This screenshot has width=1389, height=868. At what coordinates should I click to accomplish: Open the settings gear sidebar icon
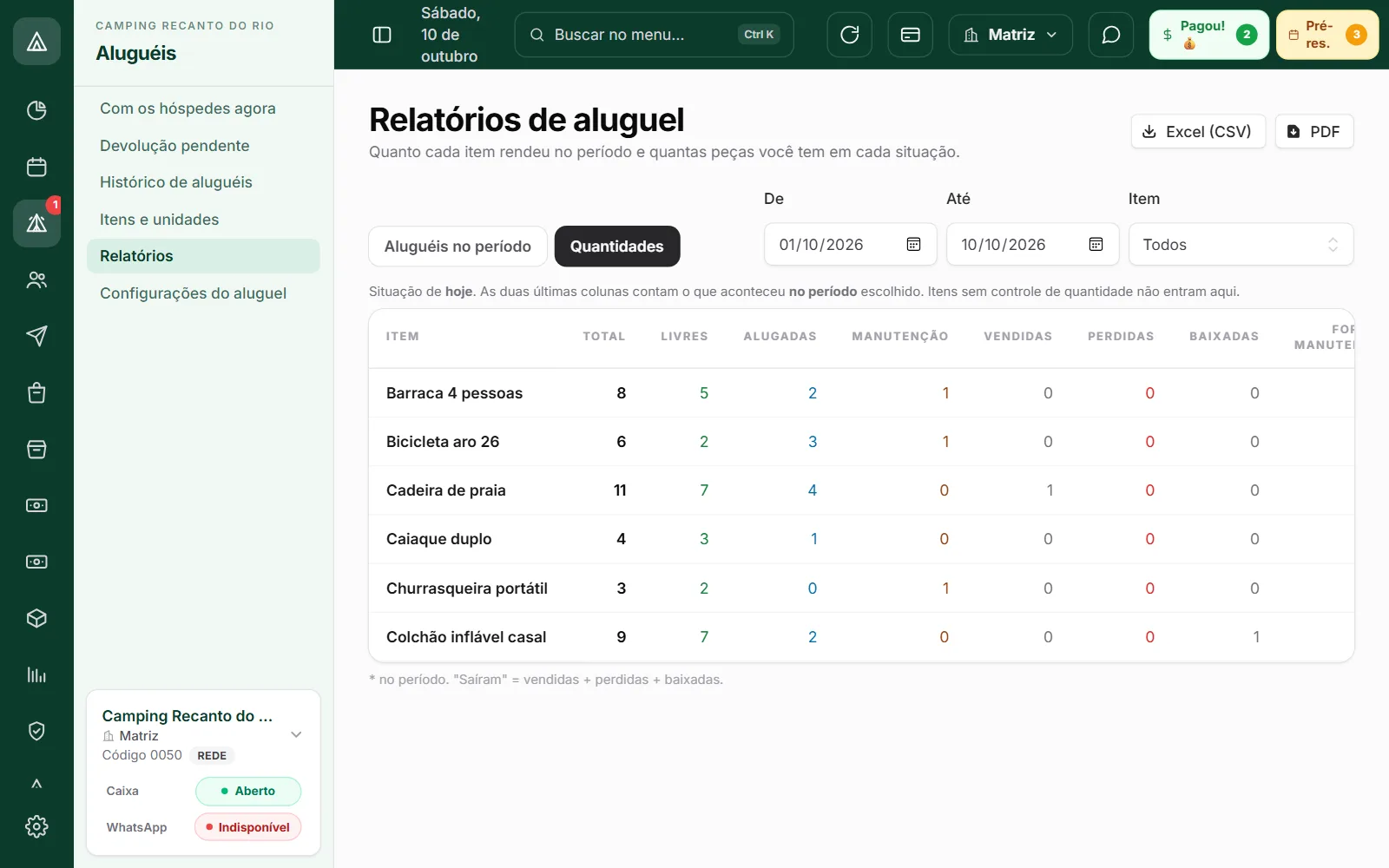coord(36,826)
